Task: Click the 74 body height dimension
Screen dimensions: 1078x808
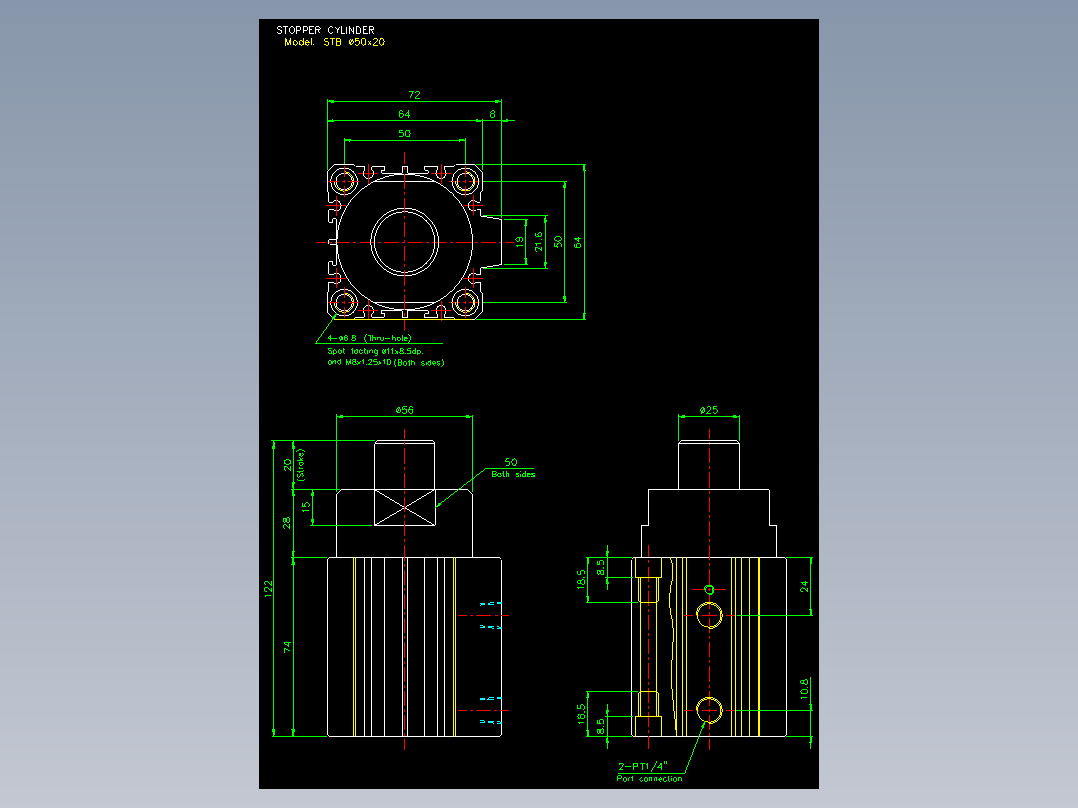Action: pos(287,646)
